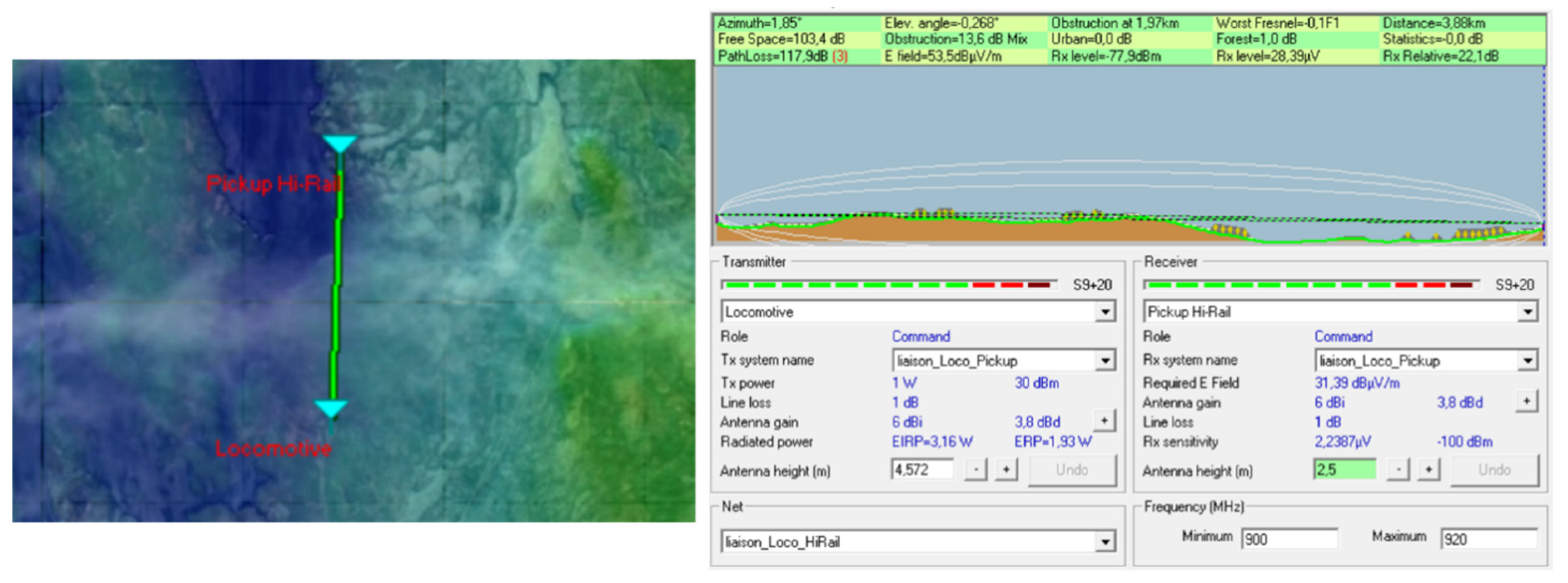Increase transmitter antenna height with plus button
Screen dimensions: 1568x583
pos(1006,470)
